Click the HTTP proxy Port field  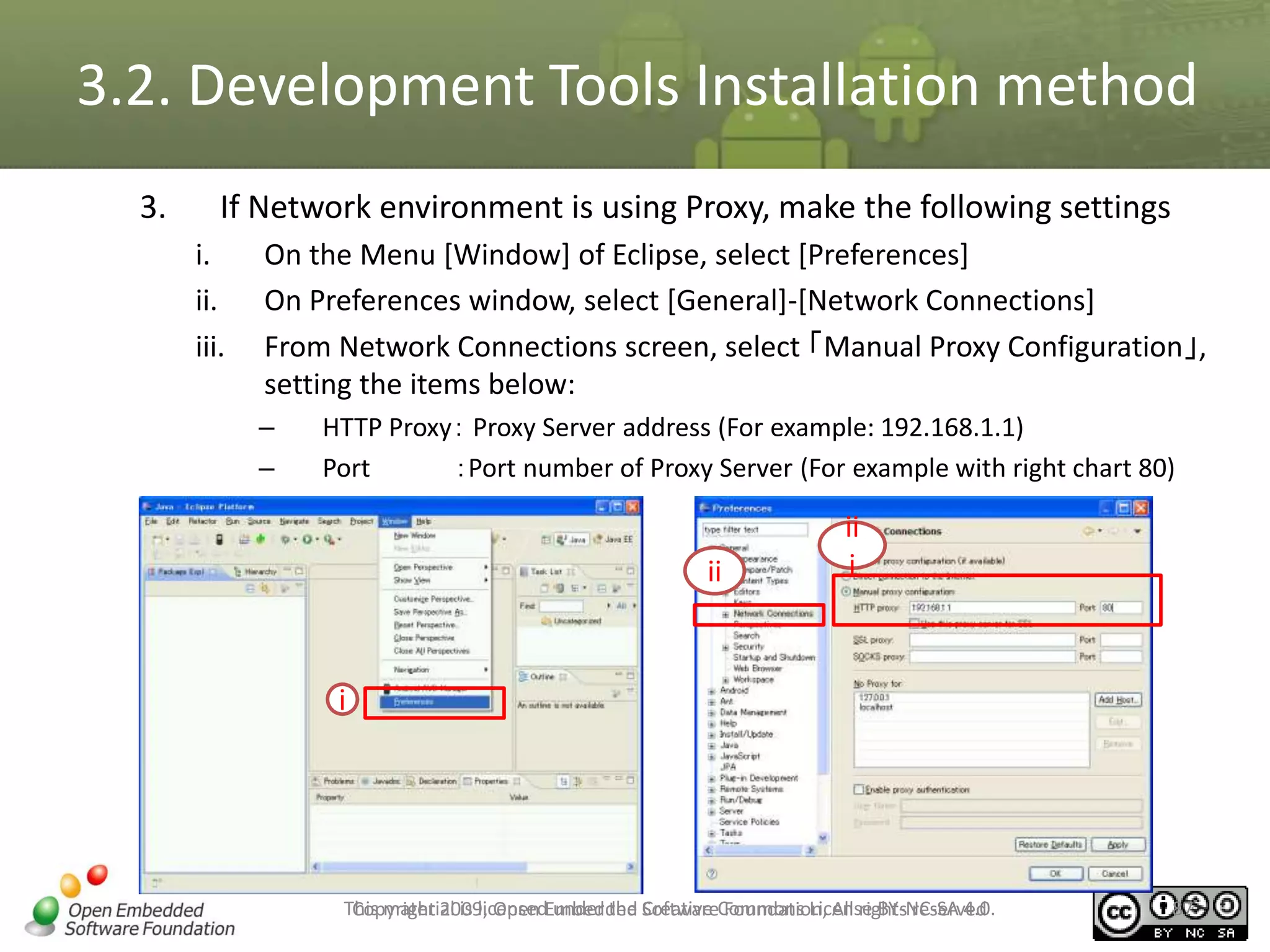coord(1121,607)
